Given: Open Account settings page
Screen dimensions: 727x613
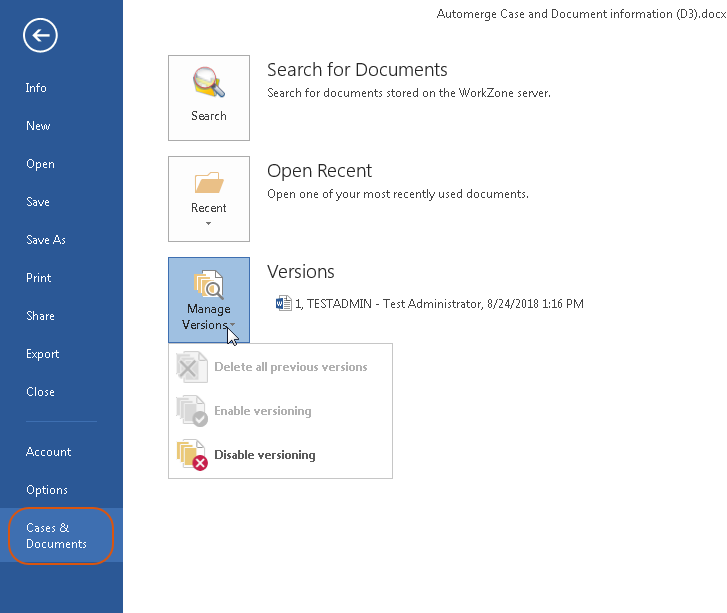Looking at the screenshot, I should coord(48,452).
